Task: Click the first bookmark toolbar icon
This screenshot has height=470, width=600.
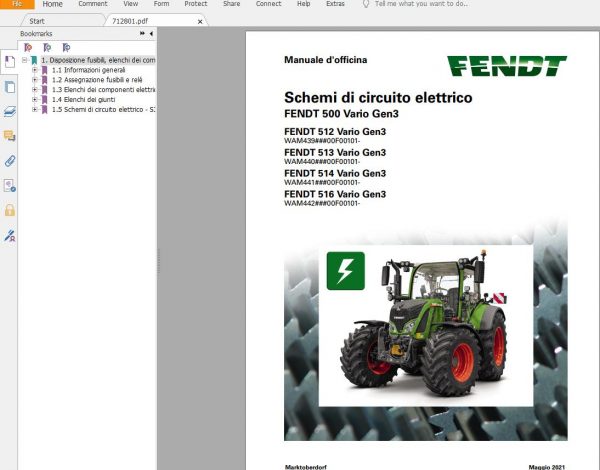Action: click(28, 47)
